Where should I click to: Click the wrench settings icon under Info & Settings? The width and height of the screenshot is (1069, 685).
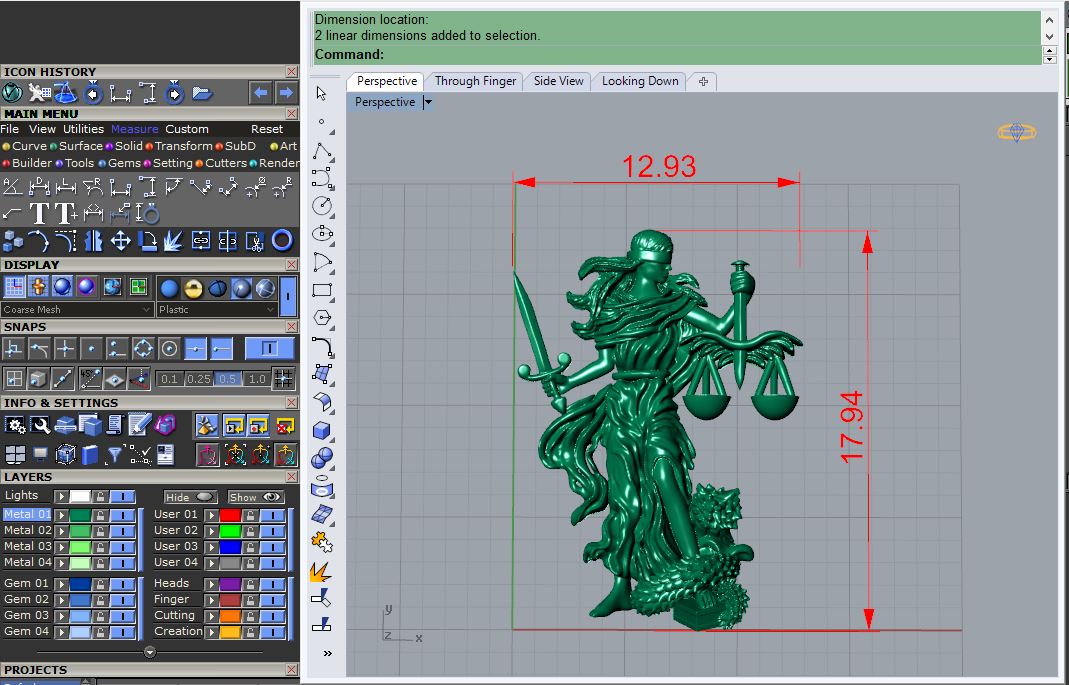pos(39,424)
